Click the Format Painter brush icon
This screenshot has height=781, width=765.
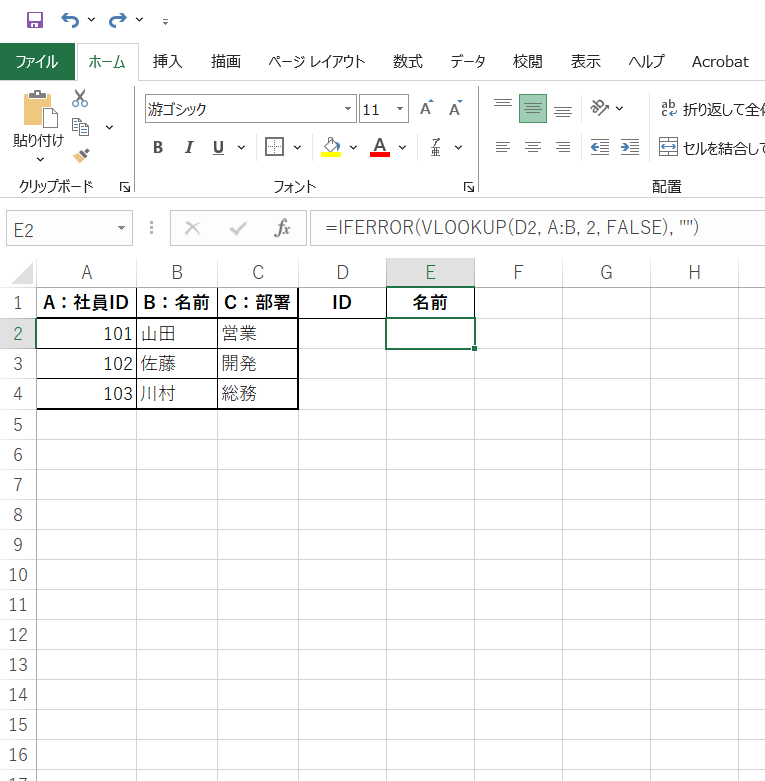pyautogui.click(x=81, y=155)
